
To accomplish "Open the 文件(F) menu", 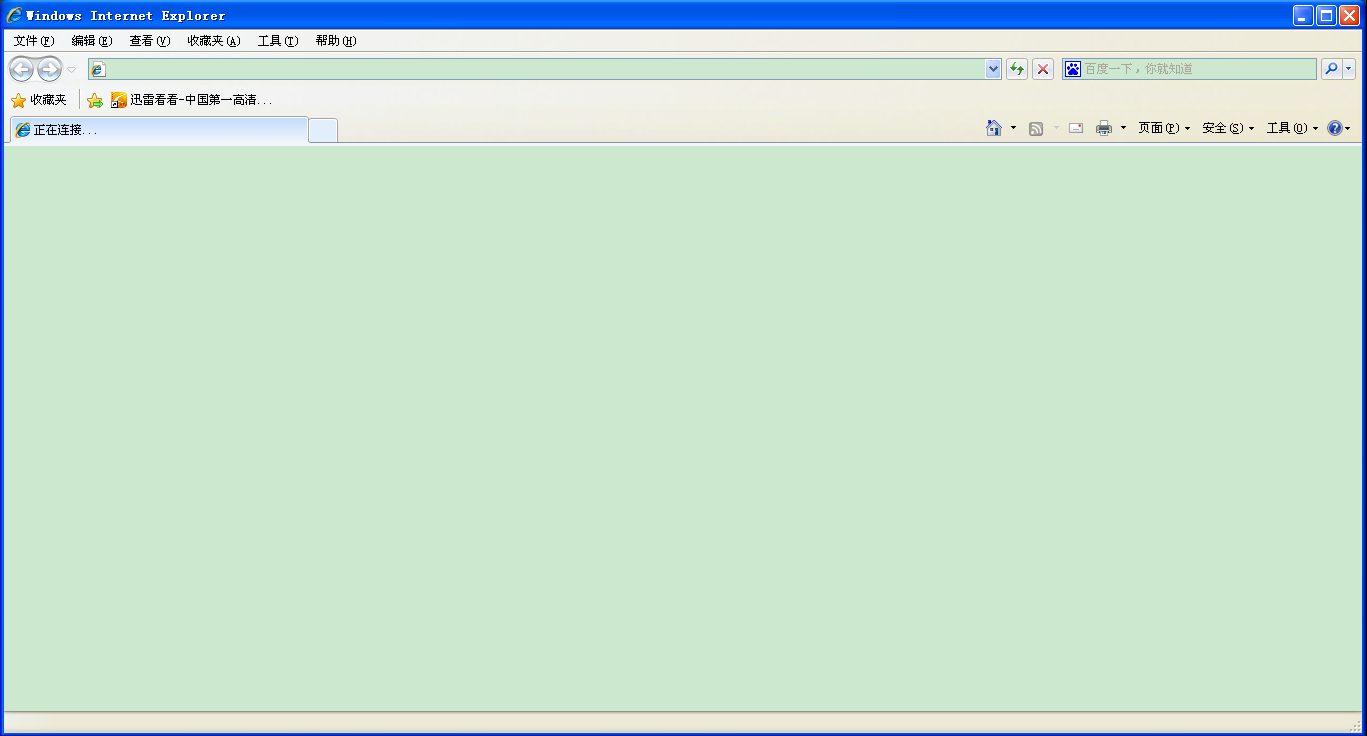I will [34, 41].
